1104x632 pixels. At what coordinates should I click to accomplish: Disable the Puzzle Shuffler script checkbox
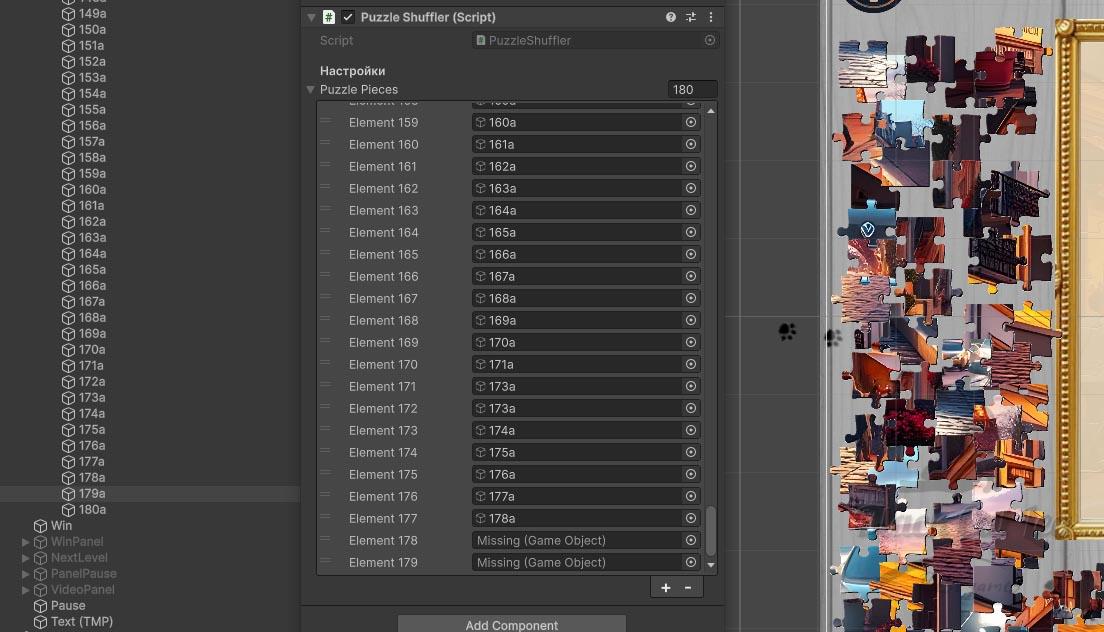click(x=348, y=17)
